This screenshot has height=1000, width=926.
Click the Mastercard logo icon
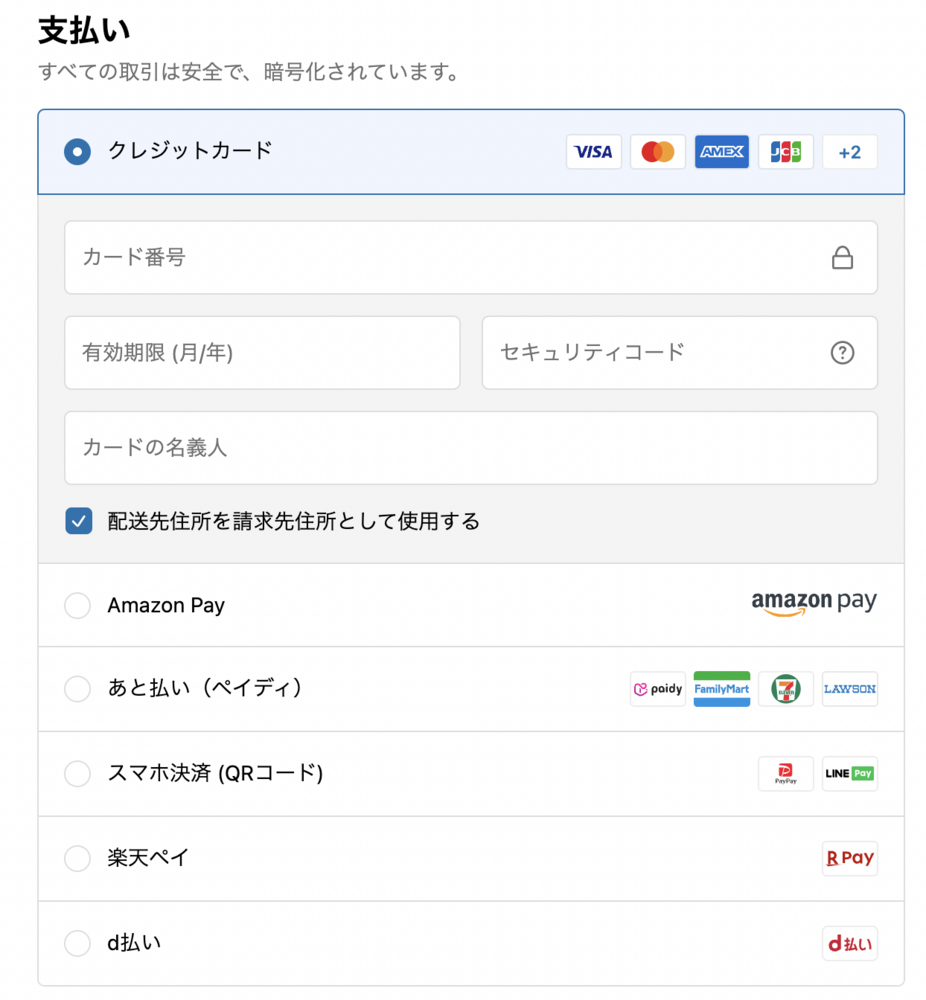pos(658,152)
